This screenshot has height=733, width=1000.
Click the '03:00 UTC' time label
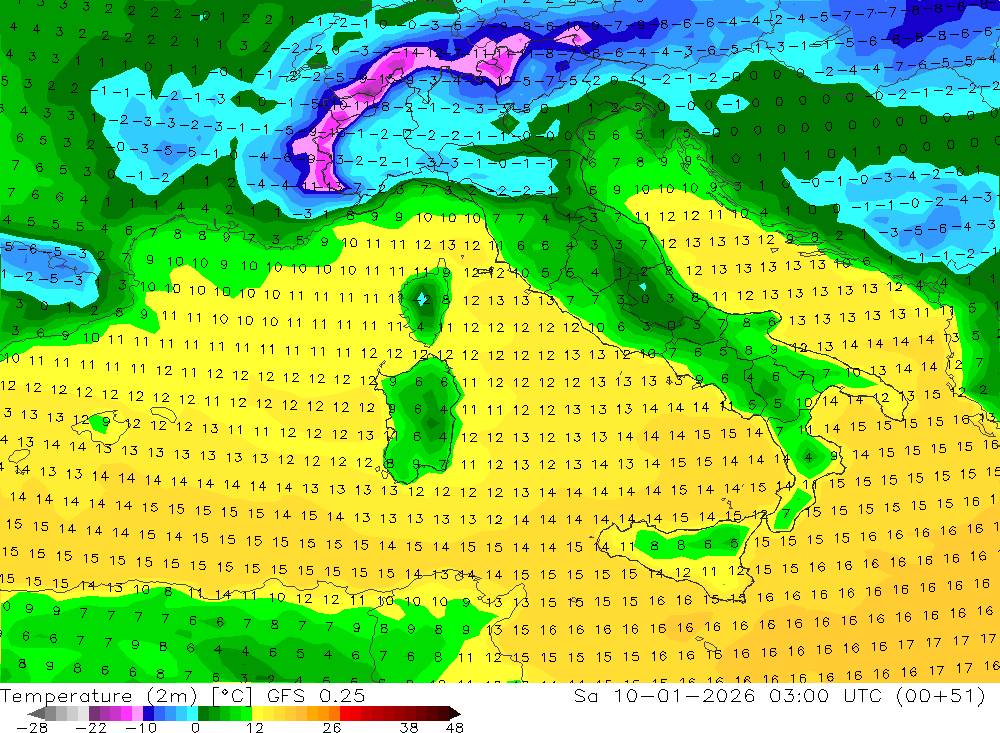[x=828, y=695]
